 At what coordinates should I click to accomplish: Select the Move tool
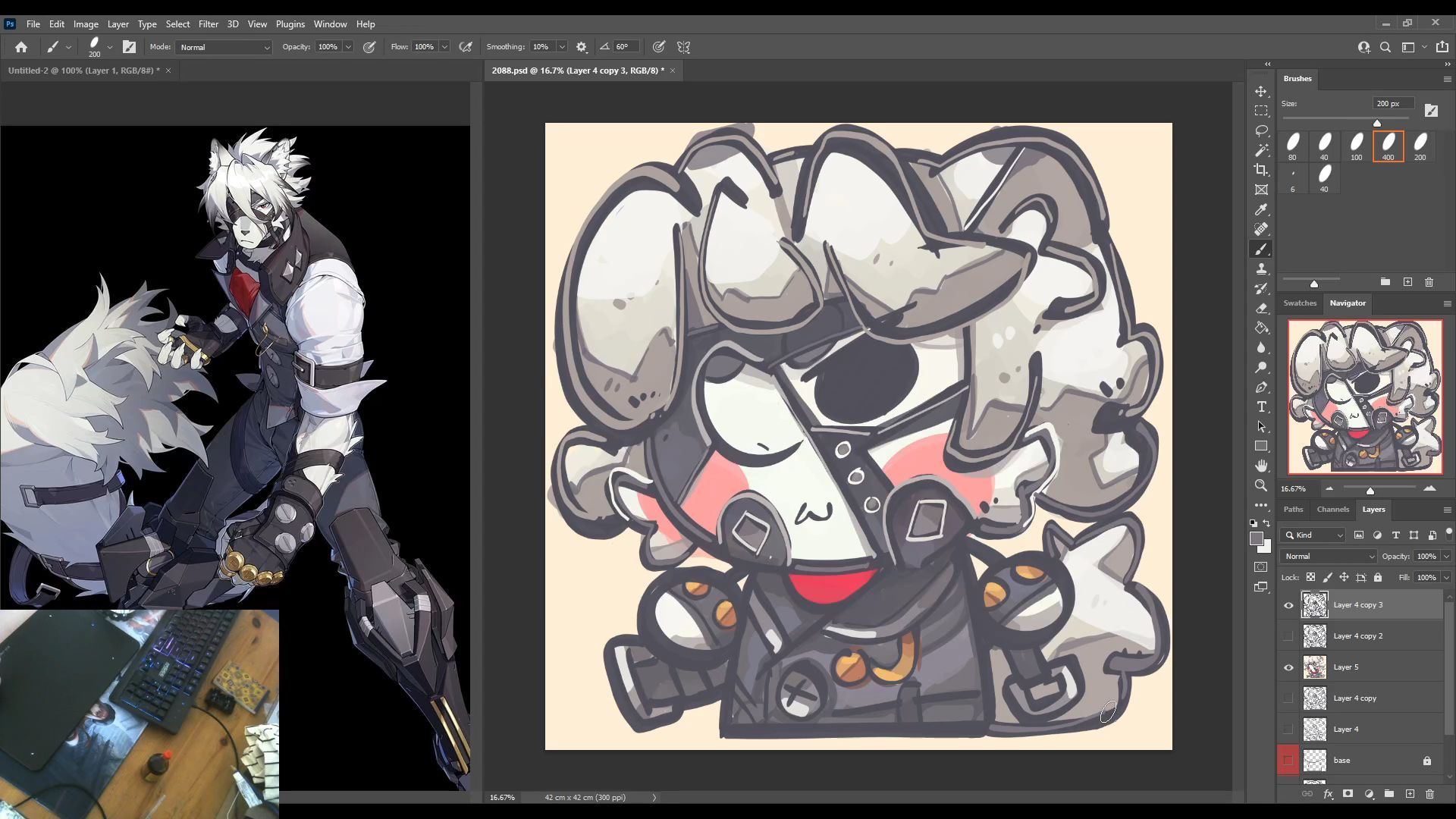coord(1261,91)
